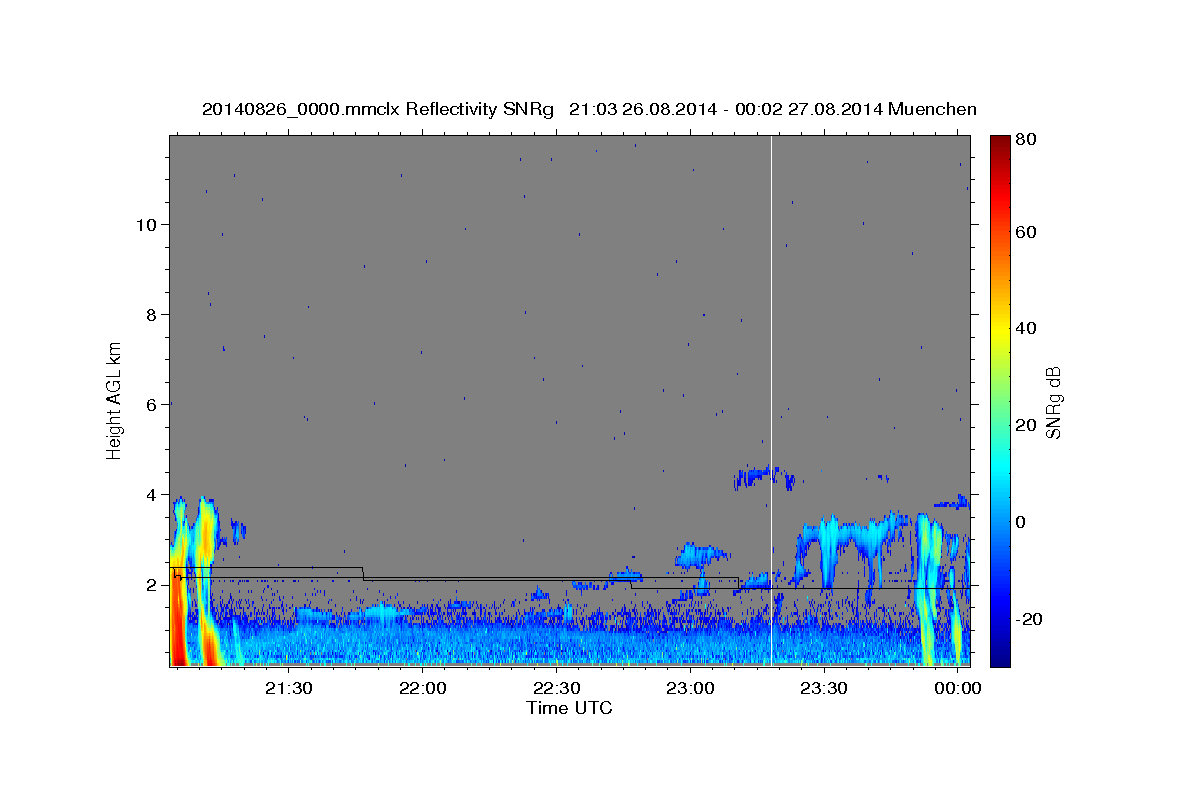The height and width of the screenshot is (800, 1200).
Task: Click the colorbar value 60
Action: point(1026,232)
